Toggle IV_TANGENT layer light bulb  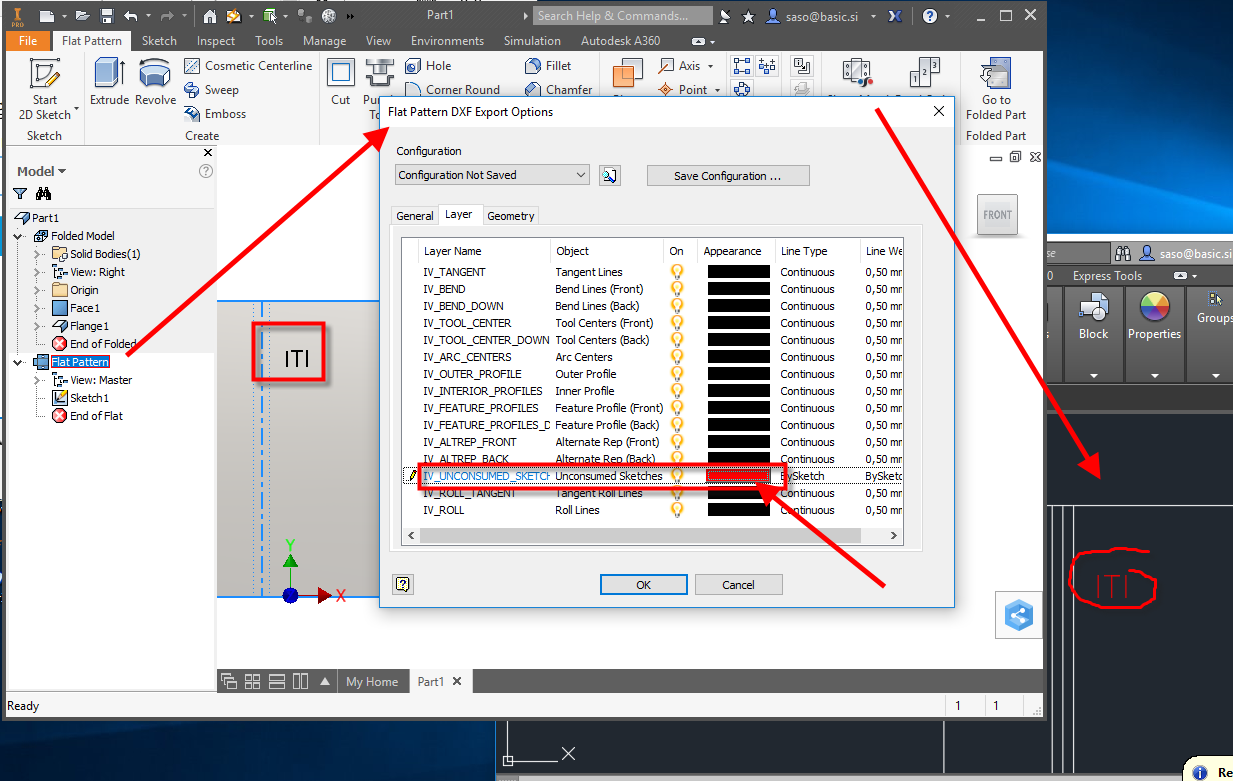coord(677,272)
